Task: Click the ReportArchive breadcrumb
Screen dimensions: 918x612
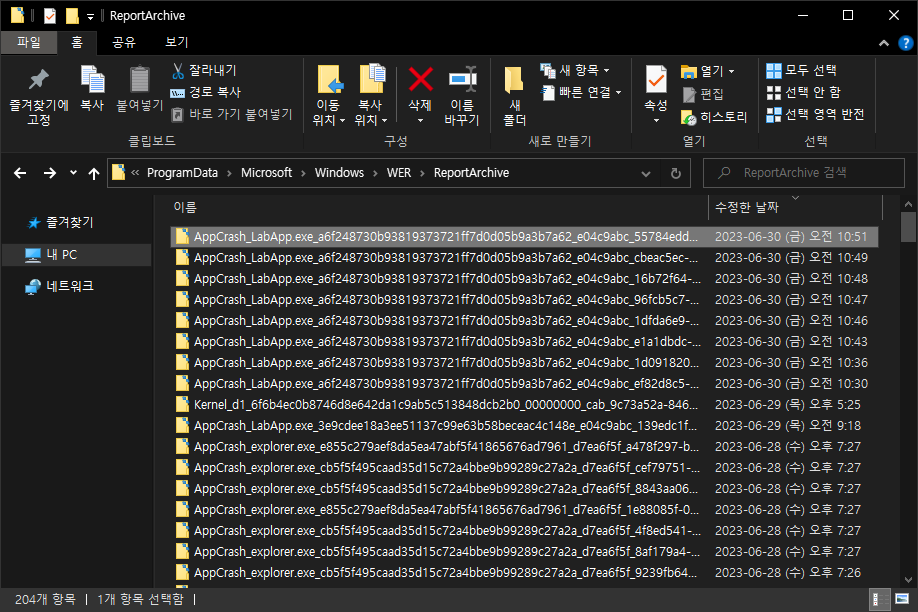Action: (x=471, y=173)
